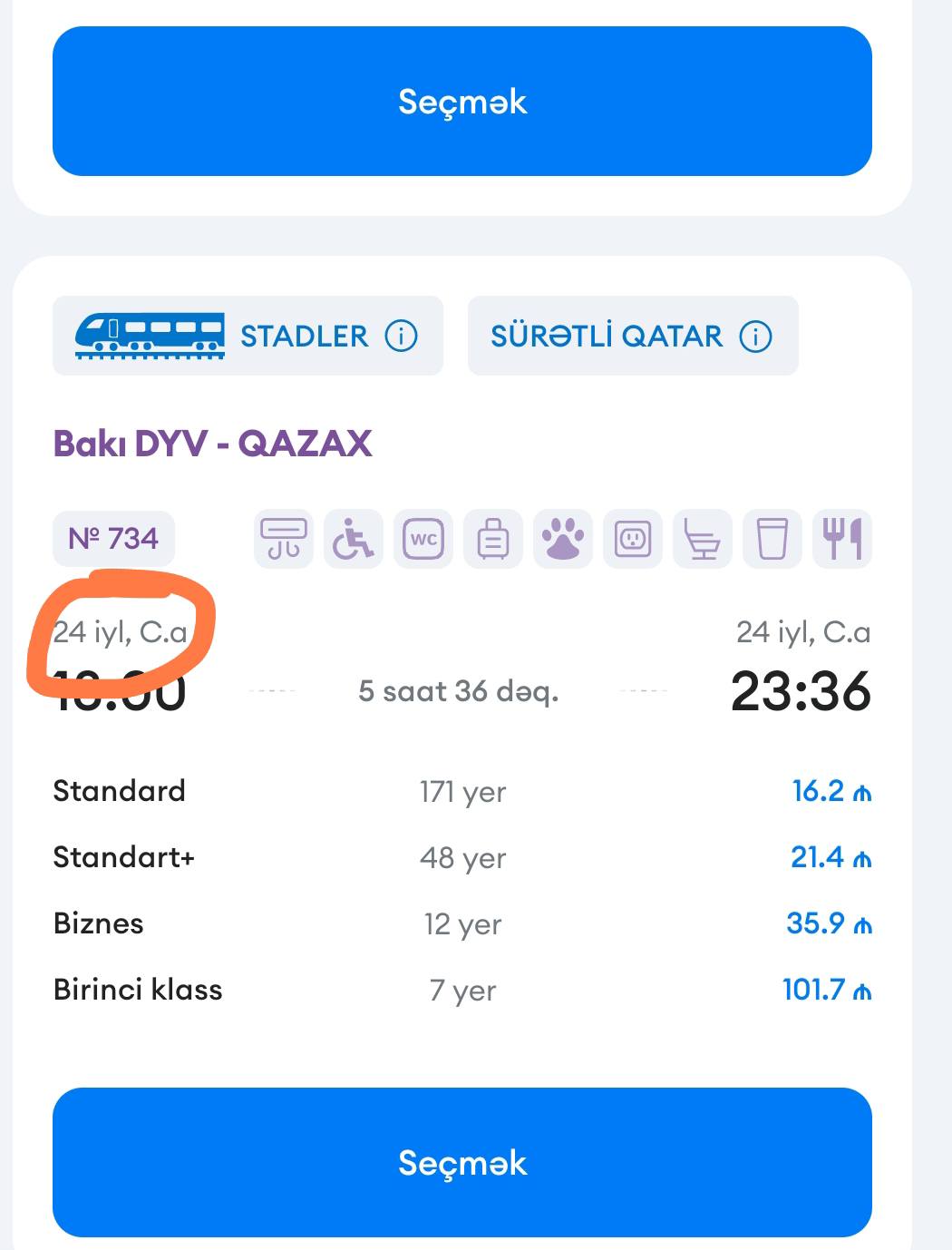Image resolution: width=952 pixels, height=1250 pixels.
Task: Click the pet paw amenity icon
Action: point(563,539)
